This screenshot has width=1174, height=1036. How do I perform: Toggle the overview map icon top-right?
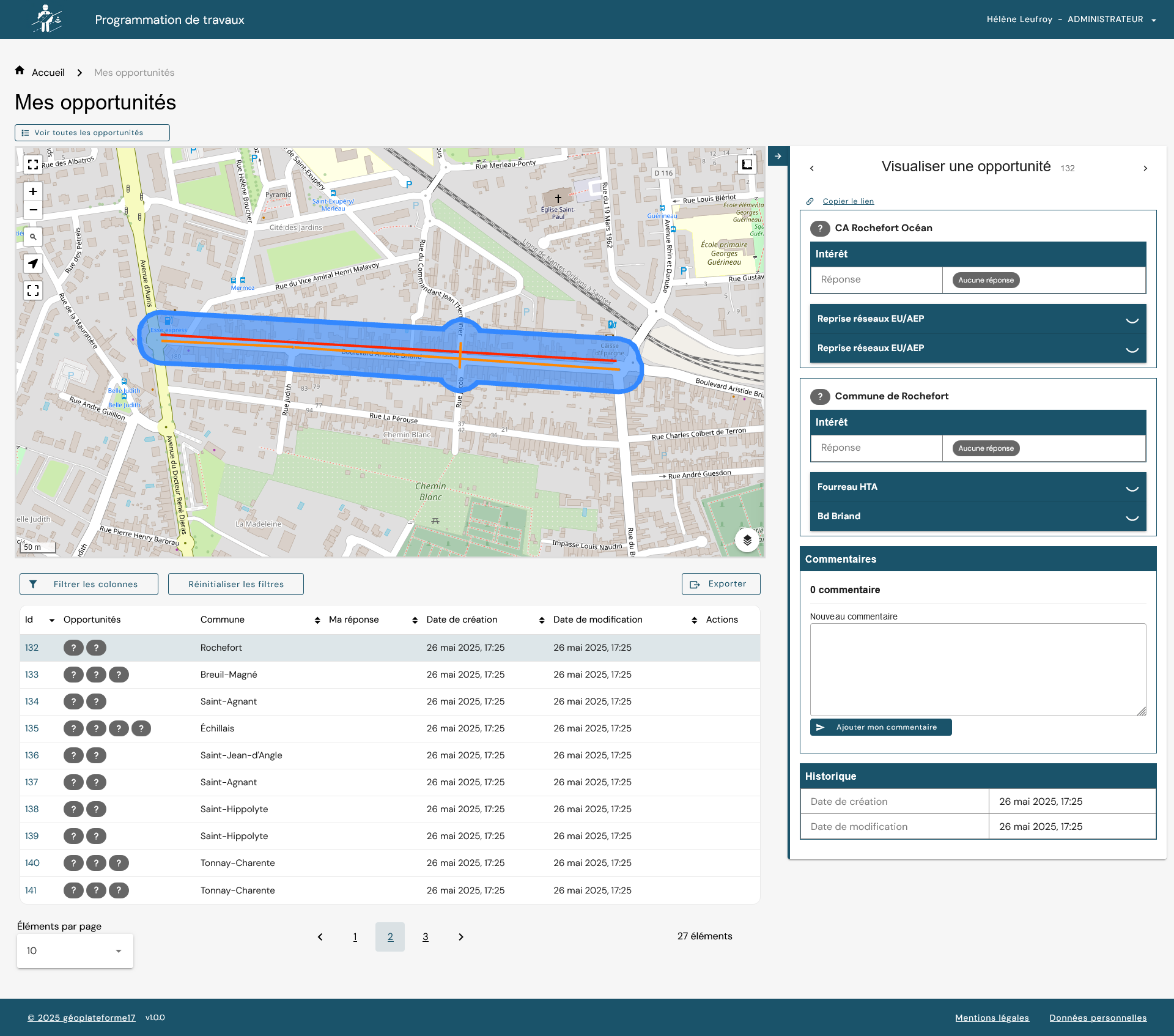pos(747,165)
